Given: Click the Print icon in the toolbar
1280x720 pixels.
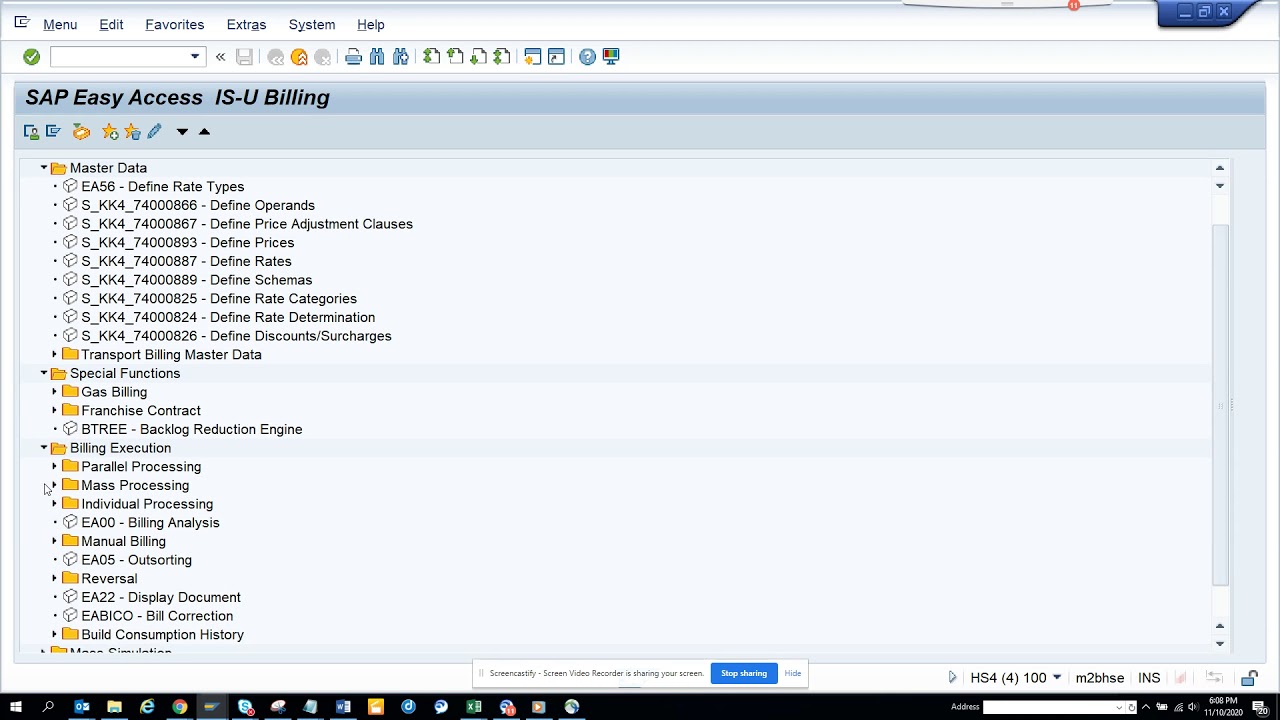Looking at the screenshot, I should coord(353,57).
